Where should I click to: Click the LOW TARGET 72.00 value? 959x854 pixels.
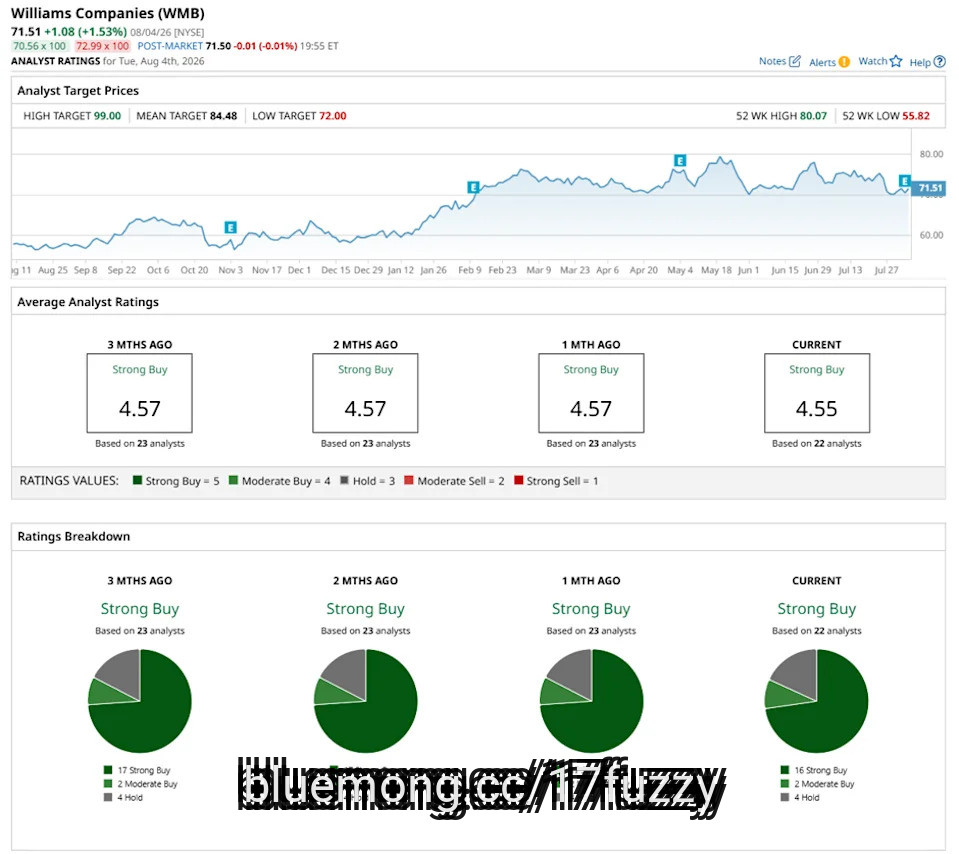pos(333,116)
